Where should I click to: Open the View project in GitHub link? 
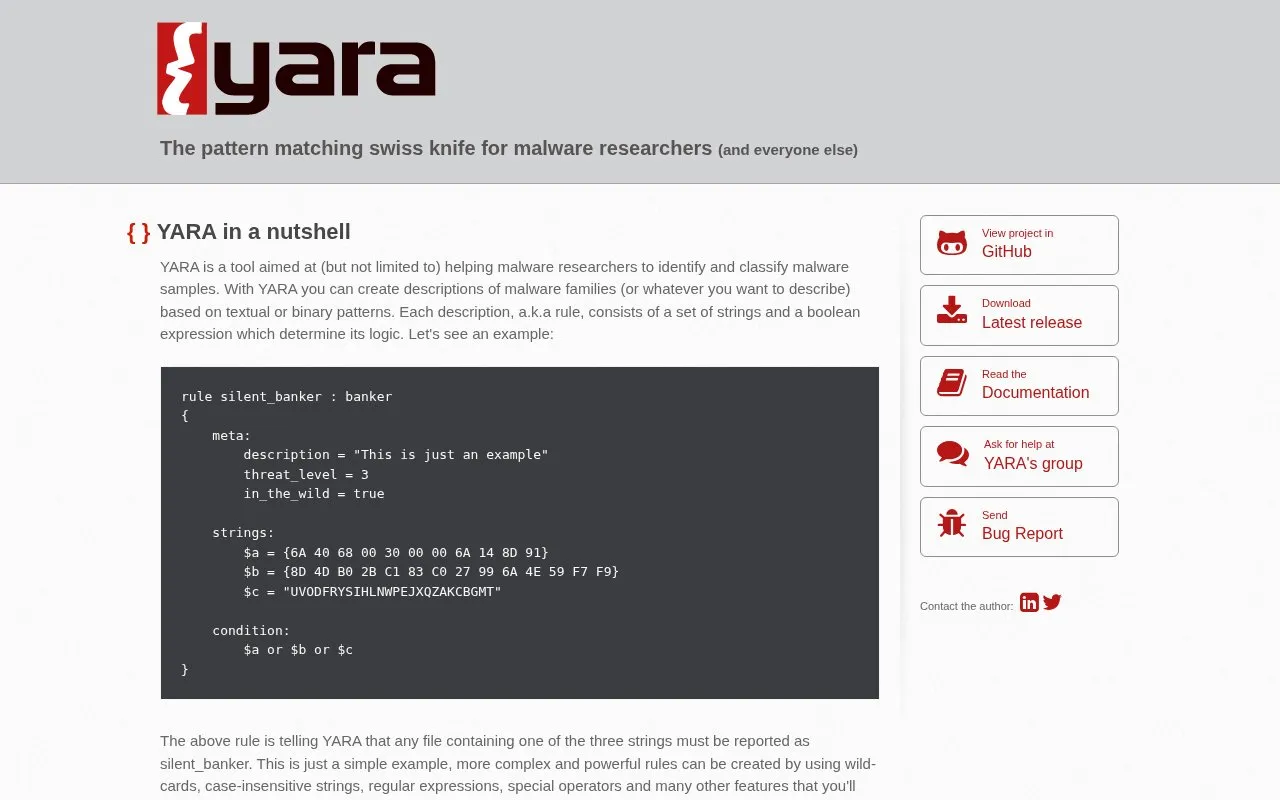pos(1019,245)
